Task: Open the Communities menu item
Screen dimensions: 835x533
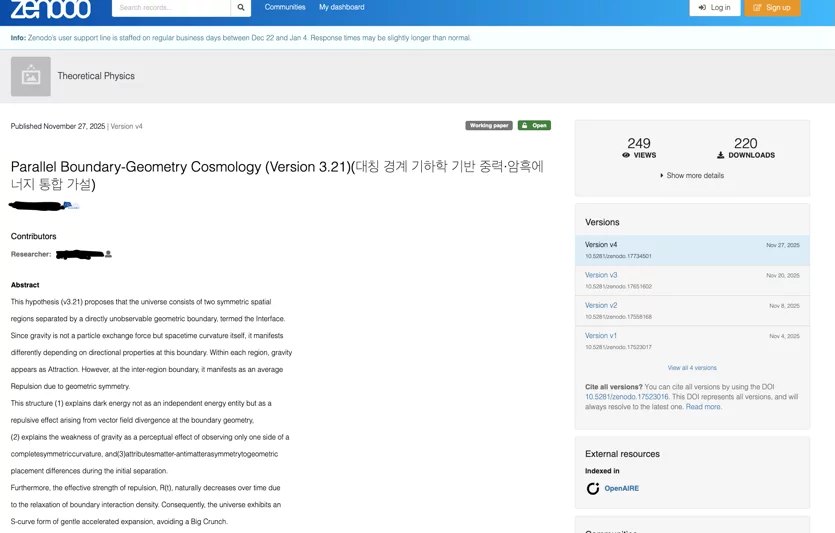Action: tap(285, 7)
